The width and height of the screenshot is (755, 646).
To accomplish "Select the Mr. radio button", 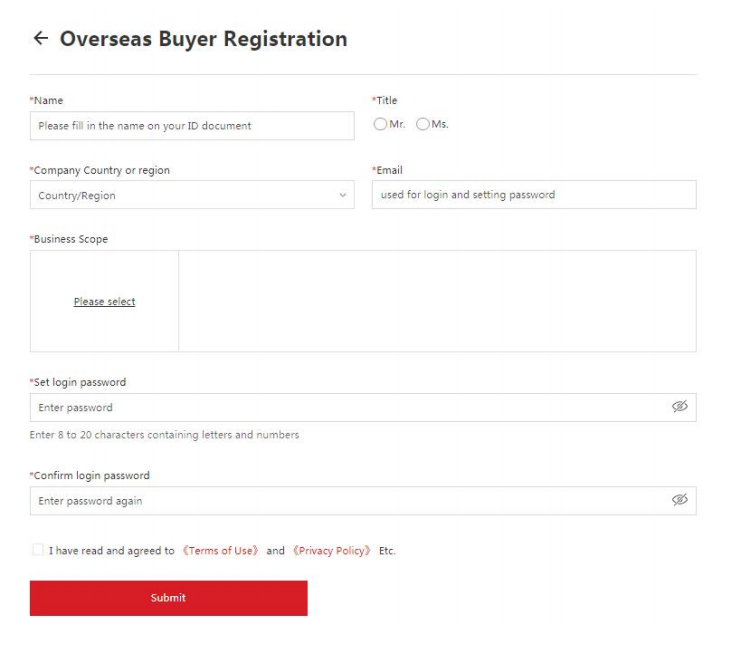I will click(380, 124).
